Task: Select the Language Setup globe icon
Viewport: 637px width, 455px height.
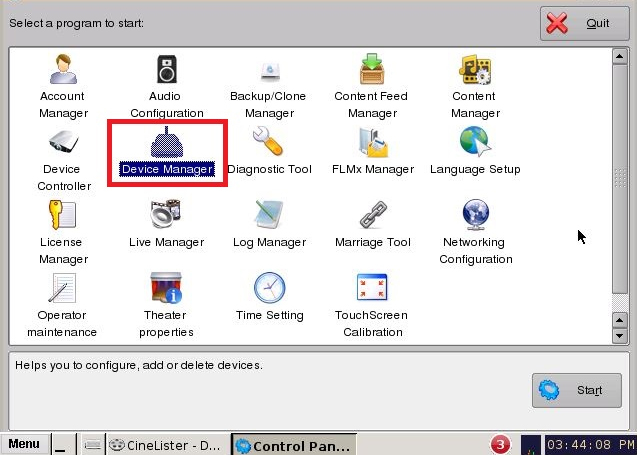Action: tap(475, 141)
